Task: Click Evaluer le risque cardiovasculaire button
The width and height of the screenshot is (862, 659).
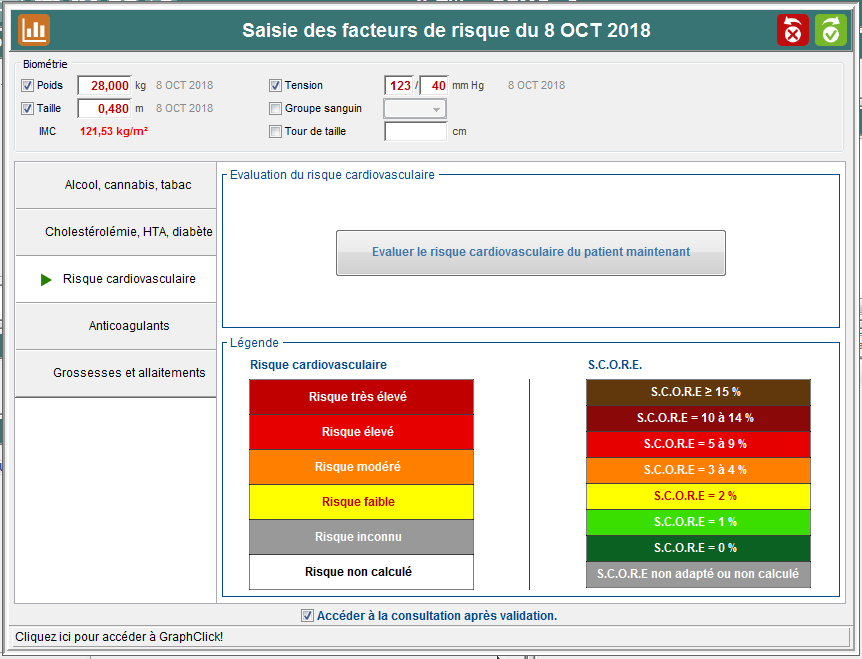Action: tap(530, 253)
